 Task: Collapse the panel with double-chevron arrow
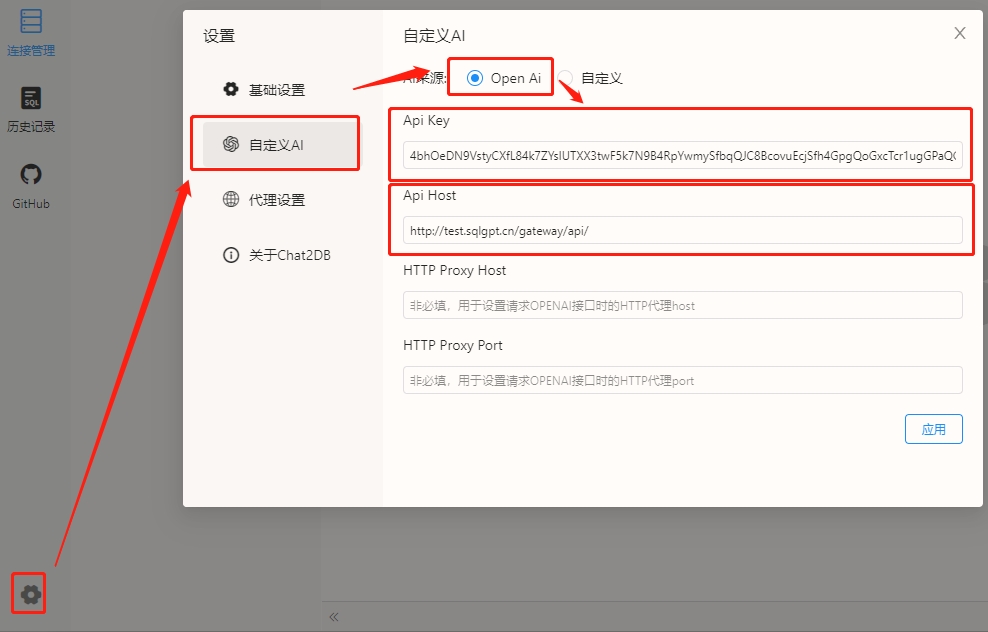tap(334, 617)
